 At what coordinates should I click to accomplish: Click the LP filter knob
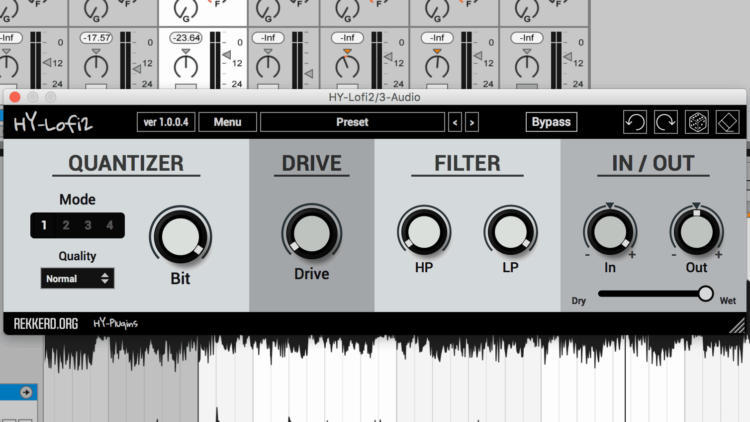(510, 232)
